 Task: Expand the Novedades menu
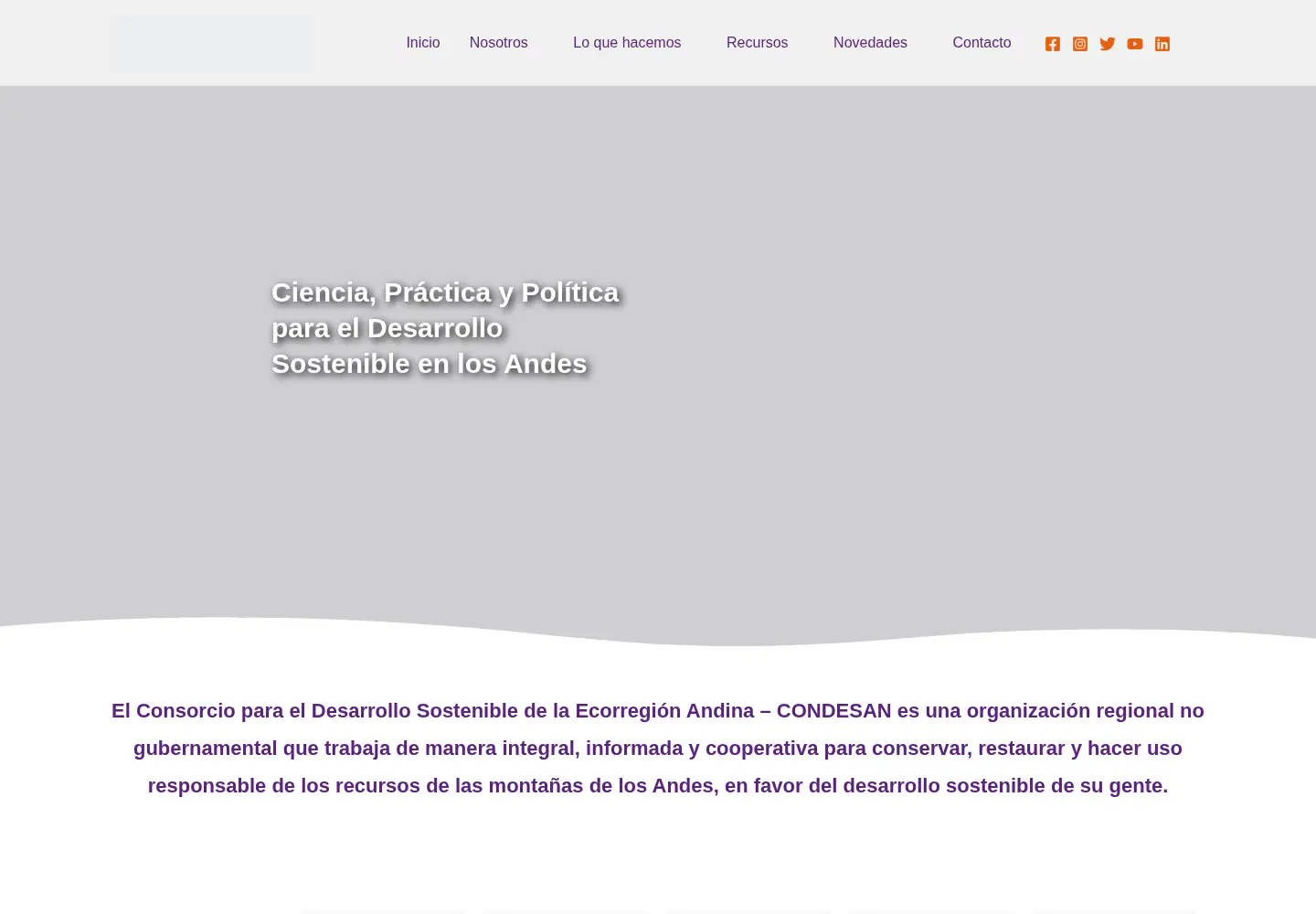pyautogui.click(x=870, y=43)
